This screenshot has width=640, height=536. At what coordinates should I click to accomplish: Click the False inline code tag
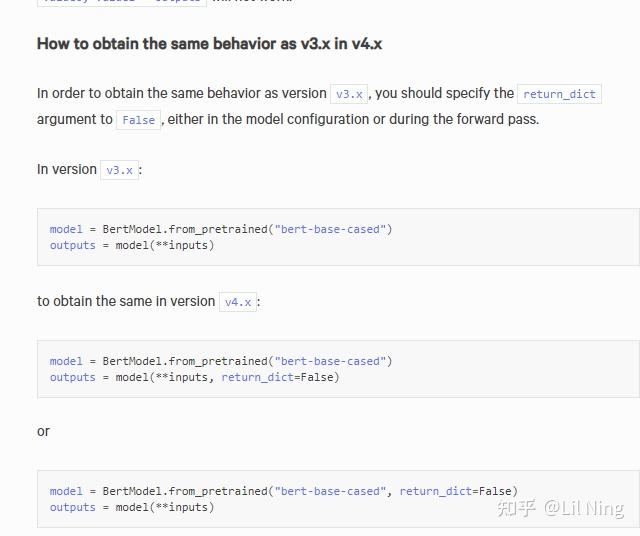(138, 120)
